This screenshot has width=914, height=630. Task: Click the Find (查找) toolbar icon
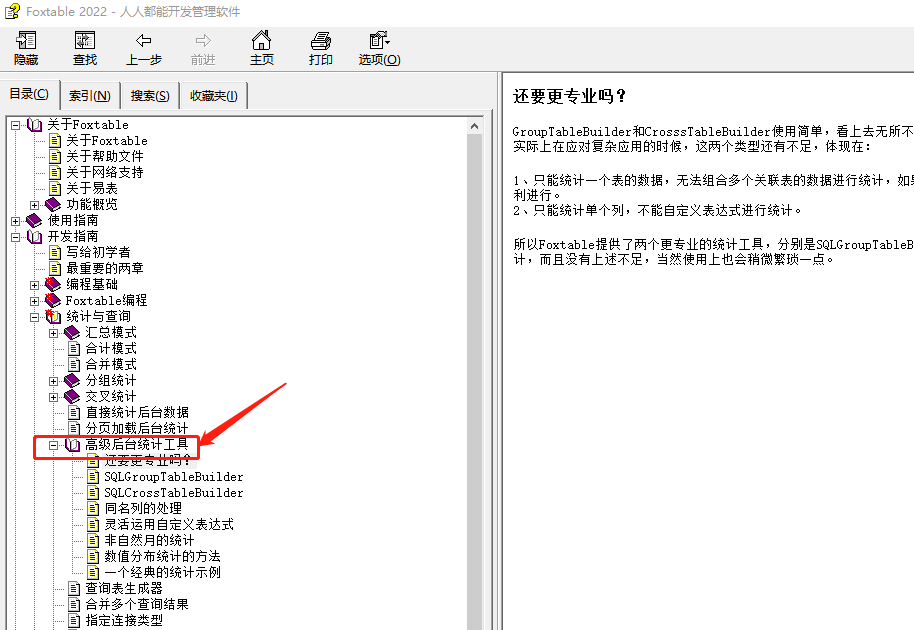[x=85, y=41]
